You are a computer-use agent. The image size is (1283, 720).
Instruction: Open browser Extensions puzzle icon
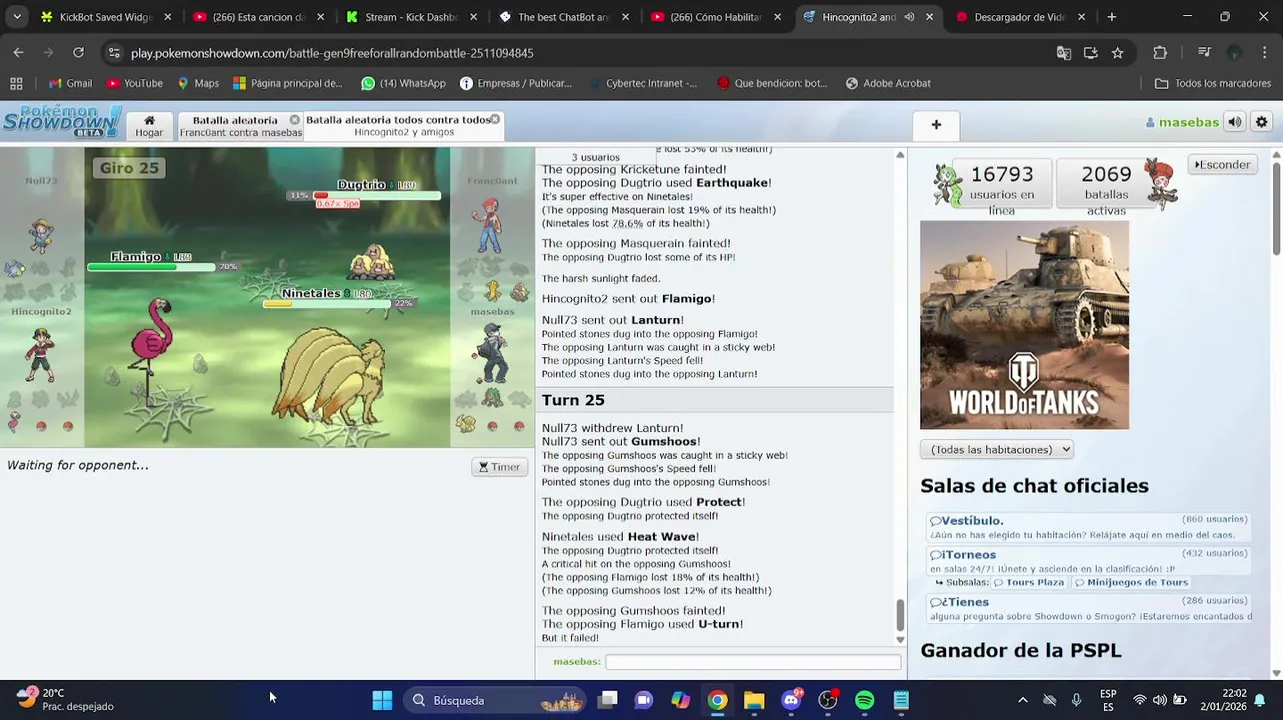(1160, 52)
